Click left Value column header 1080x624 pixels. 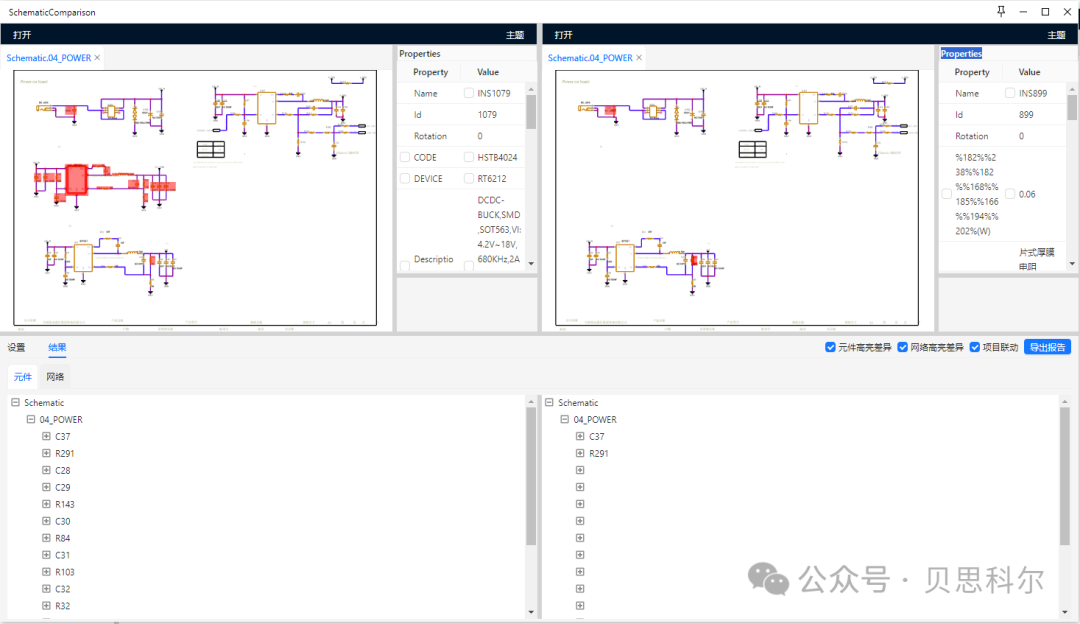tap(488, 72)
